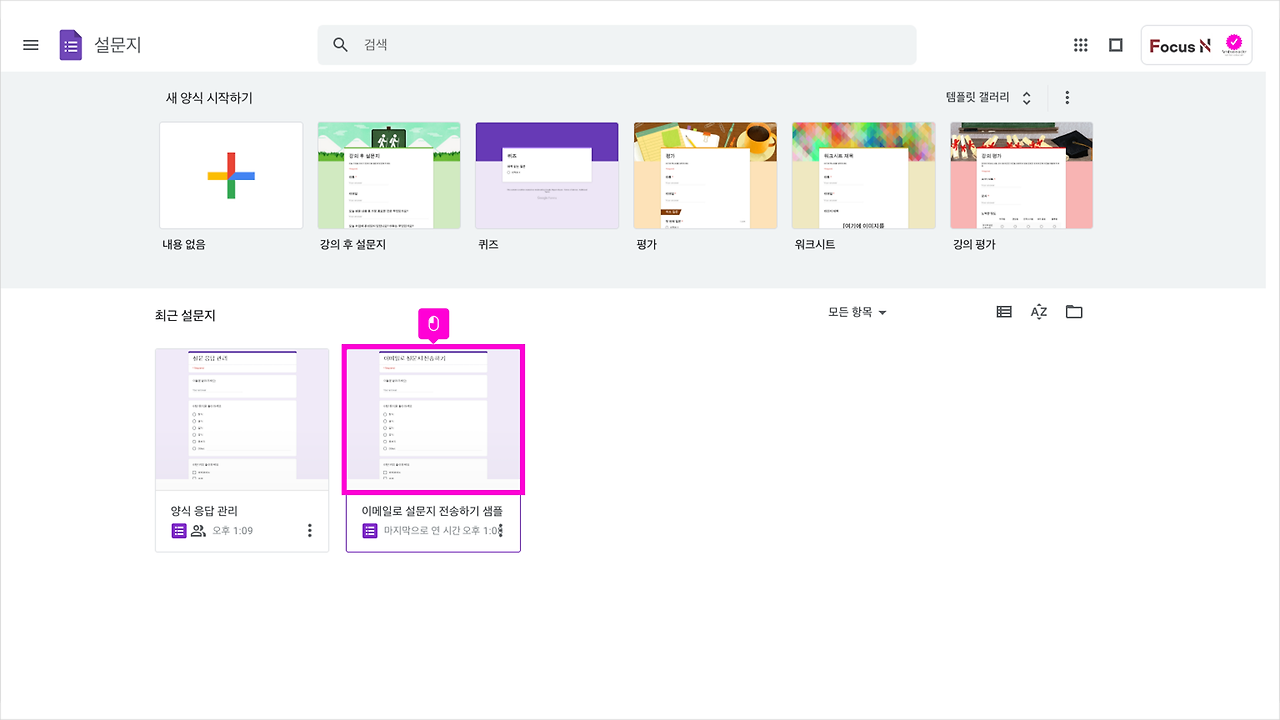Select the 퀴즈 template
Viewport: 1280px width, 720px height.
point(547,175)
